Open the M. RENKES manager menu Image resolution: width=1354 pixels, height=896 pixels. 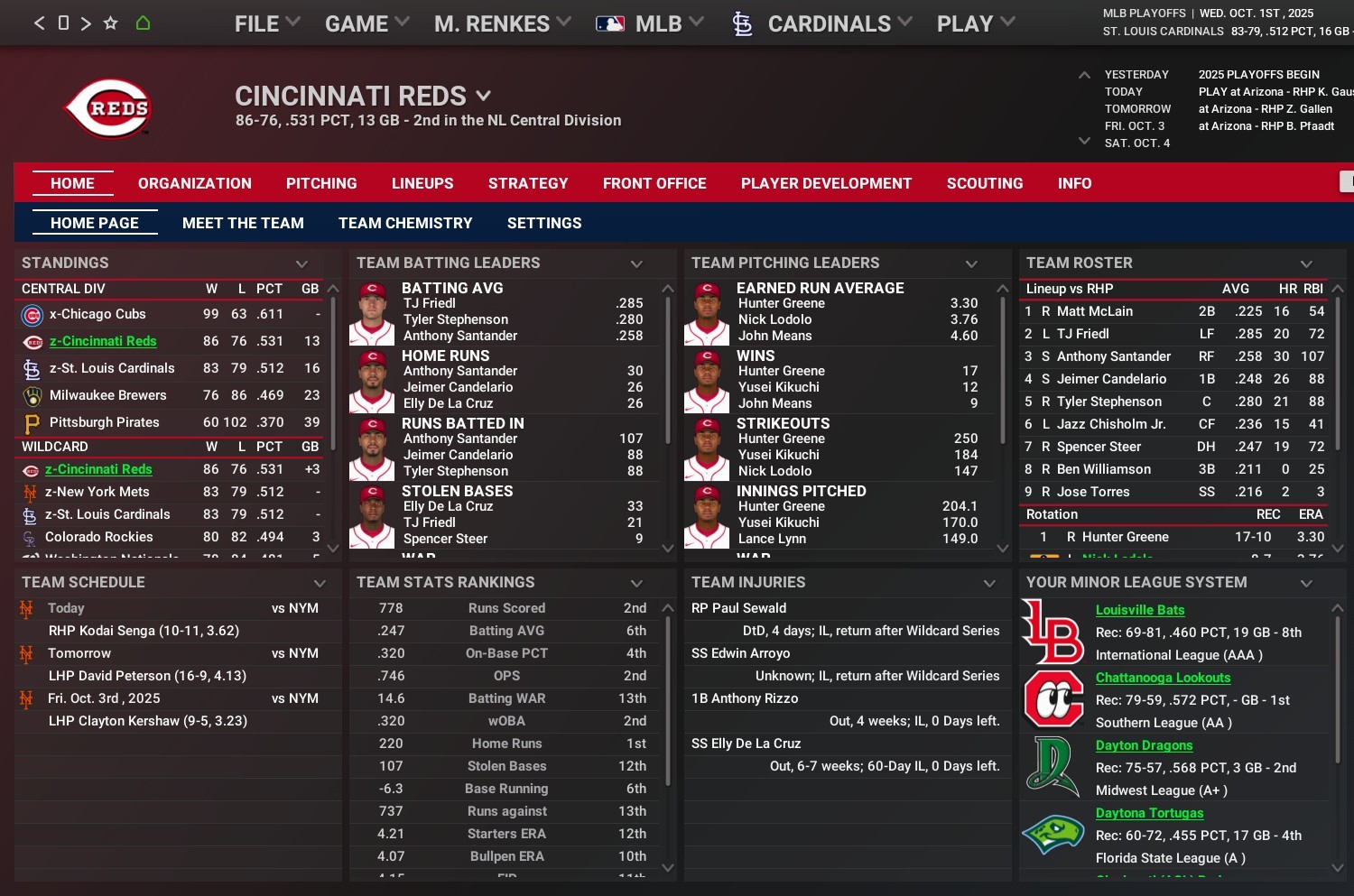coord(502,24)
